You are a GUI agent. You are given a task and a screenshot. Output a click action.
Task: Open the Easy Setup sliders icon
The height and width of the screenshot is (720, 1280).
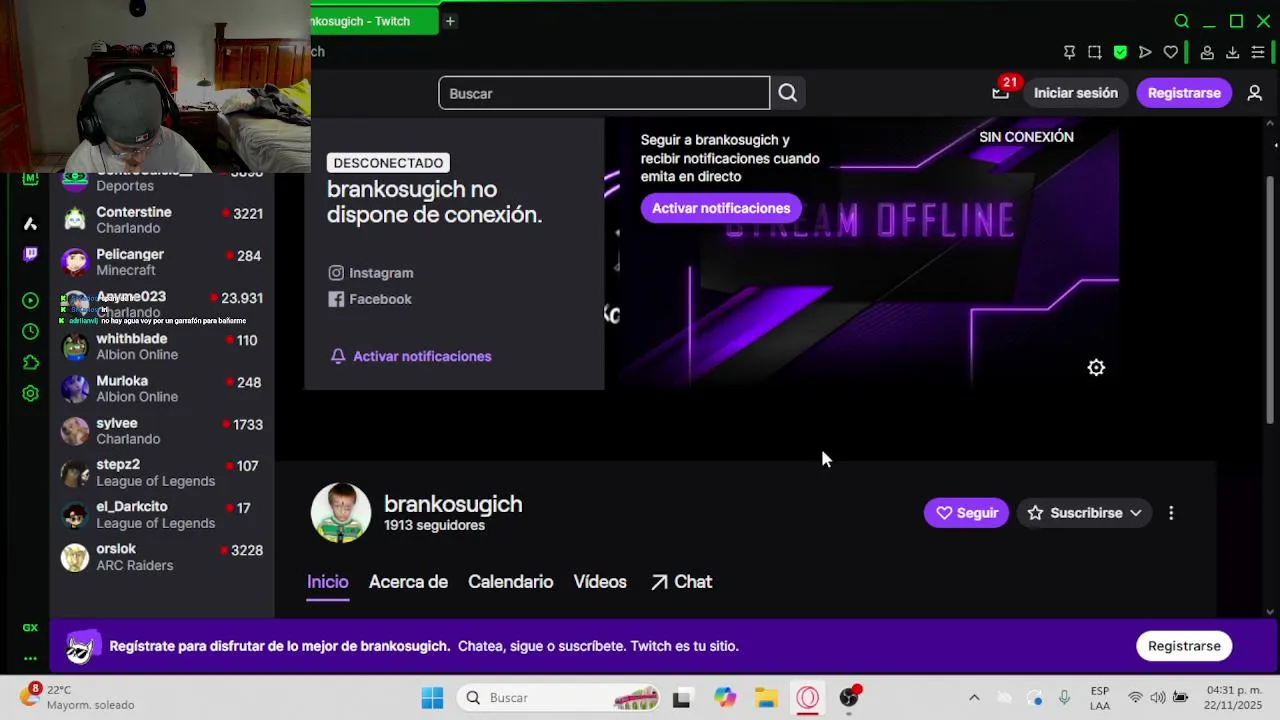click(1258, 52)
